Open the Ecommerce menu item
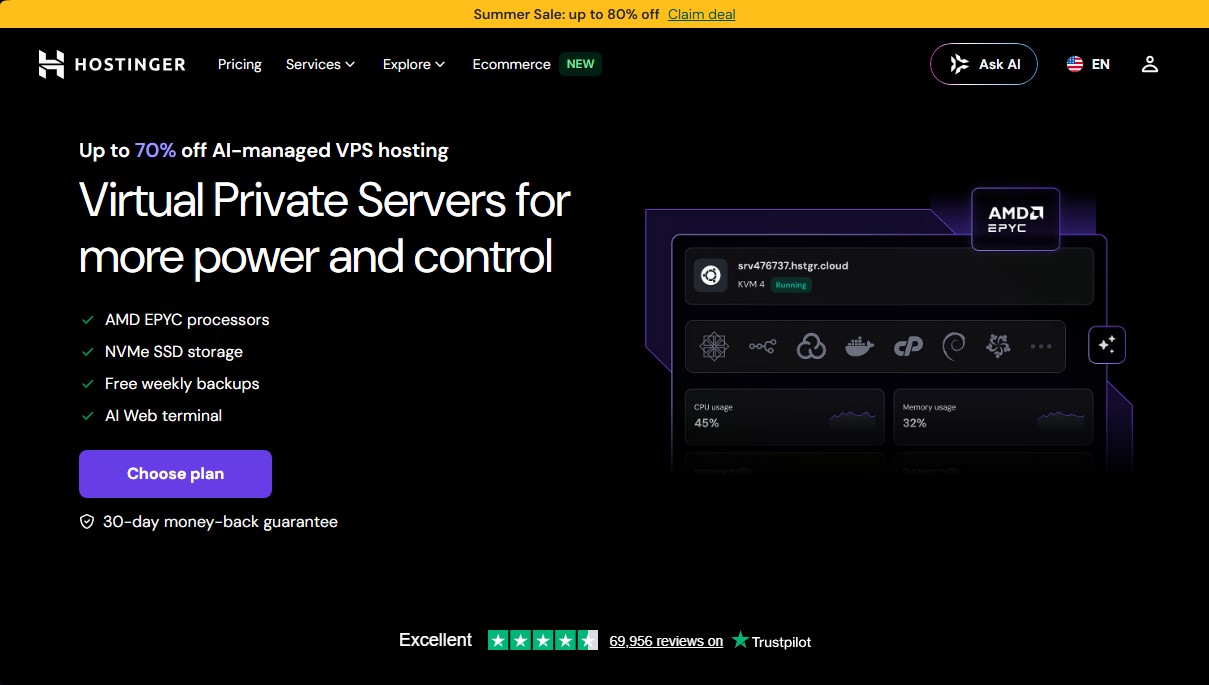Viewport: 1209px width, 685px height. click(512, 64)
